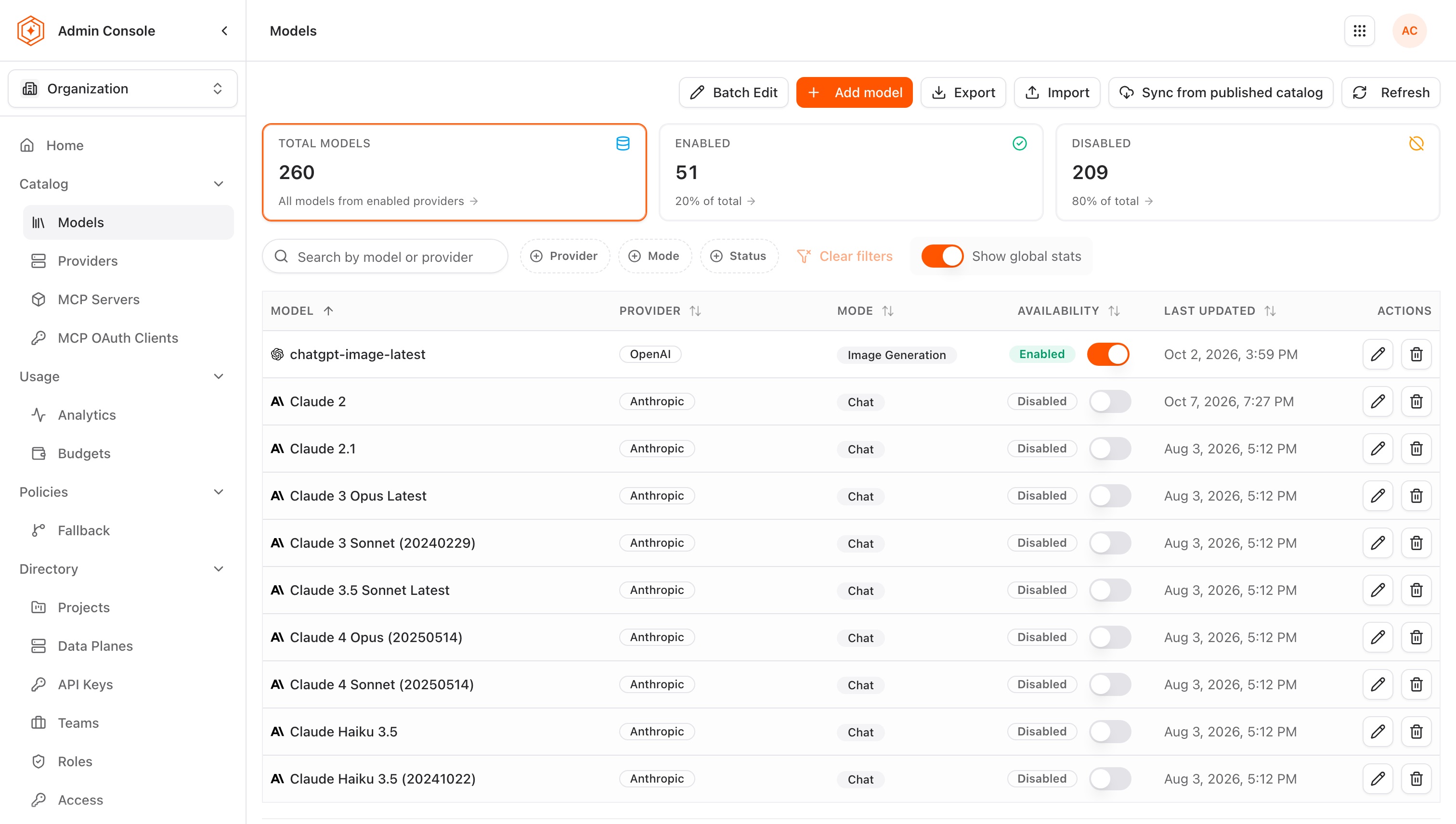1456x824 pixels.
Task: Edit Claude Haiku 3.5 (20241022) model
Action: [x=1378, y=779]
